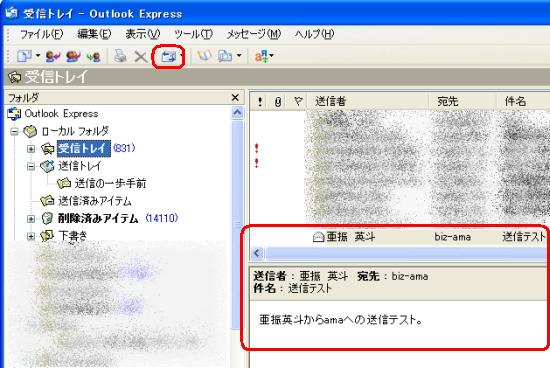Image resolution: width=550 pixels, height=368 pixels.
Task: Delete message with the X icon
Action: (x=141, y=56)
